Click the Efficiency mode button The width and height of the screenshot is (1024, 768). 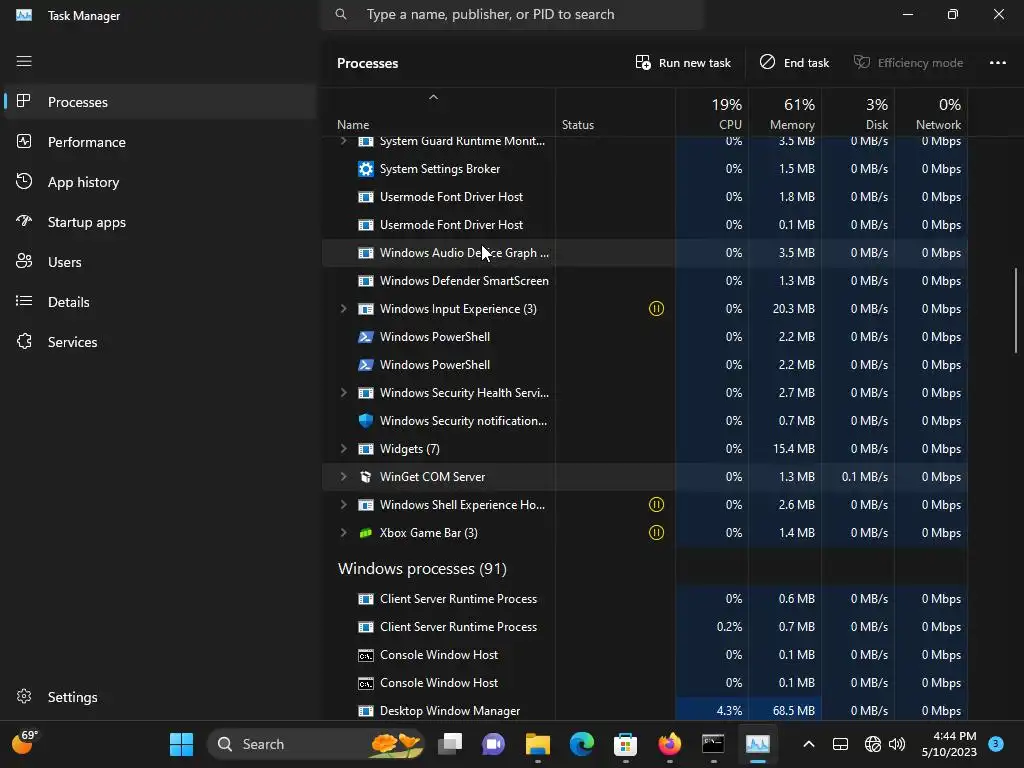click(908, 63)
